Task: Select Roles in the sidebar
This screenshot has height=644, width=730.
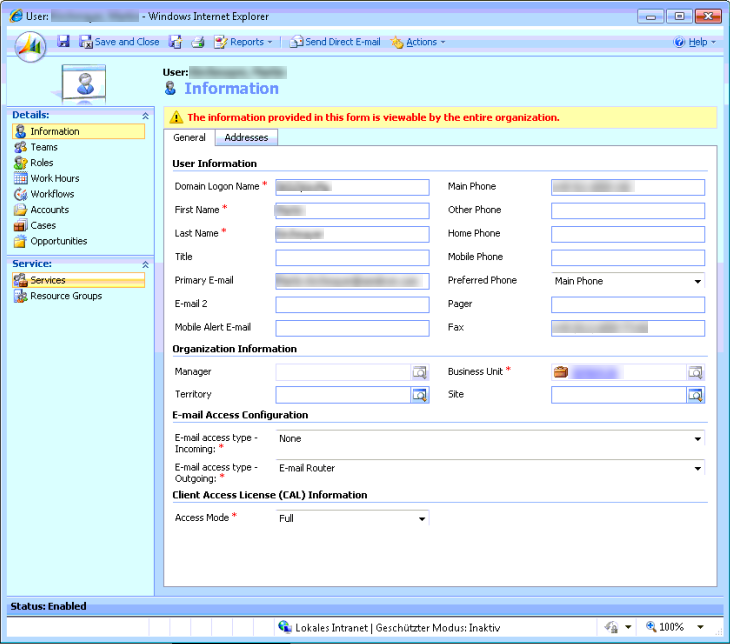Action: [x=42, y=163]
